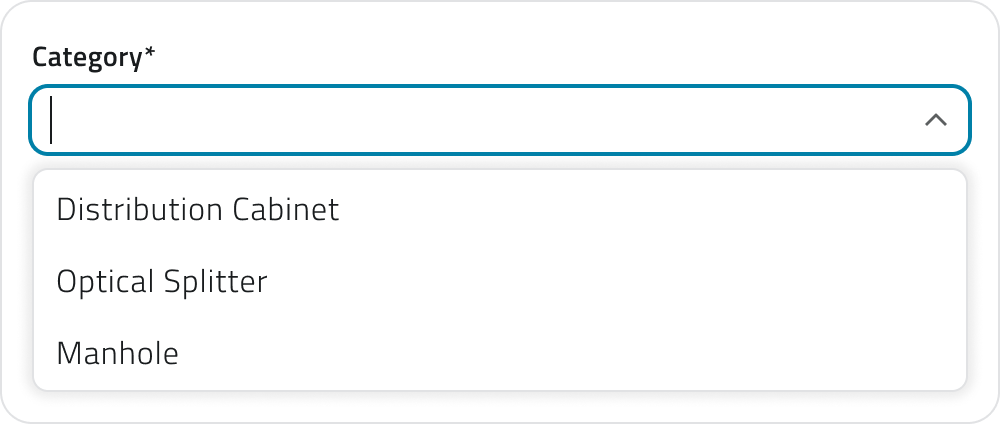Screen dimensions: 1000x424
Task: Collapse the Category dropdown with the chevron
Action: [x=935, y=121]
